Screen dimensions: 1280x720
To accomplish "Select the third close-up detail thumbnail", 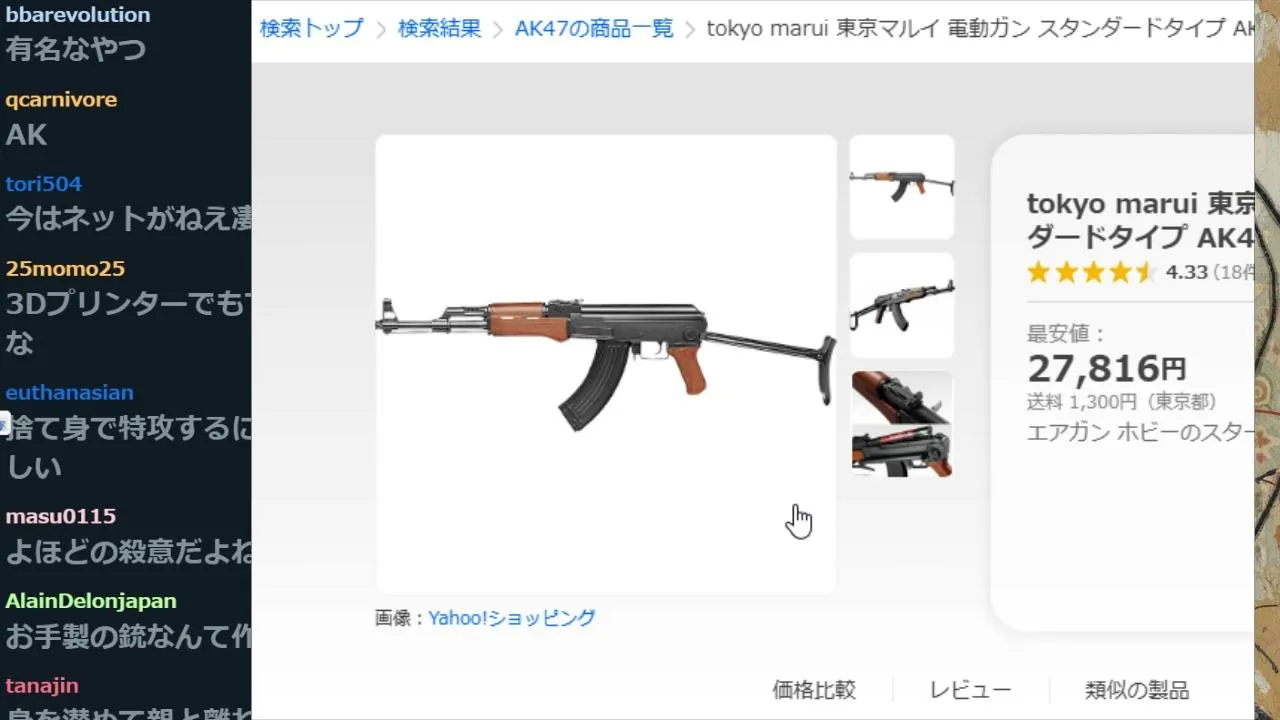I will [902, 424].
